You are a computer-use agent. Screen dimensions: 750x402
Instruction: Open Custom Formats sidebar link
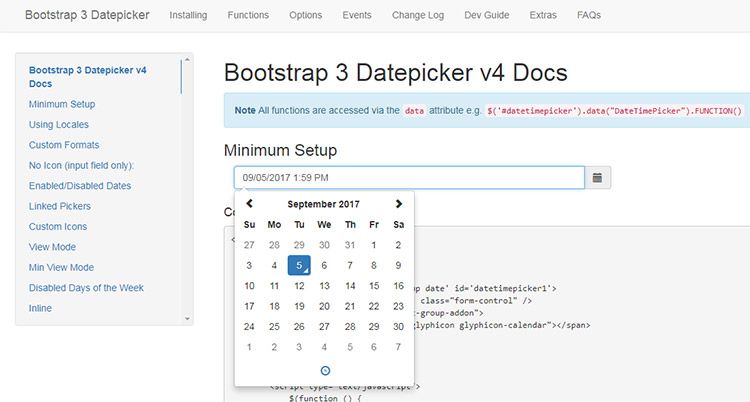[65, 145]
